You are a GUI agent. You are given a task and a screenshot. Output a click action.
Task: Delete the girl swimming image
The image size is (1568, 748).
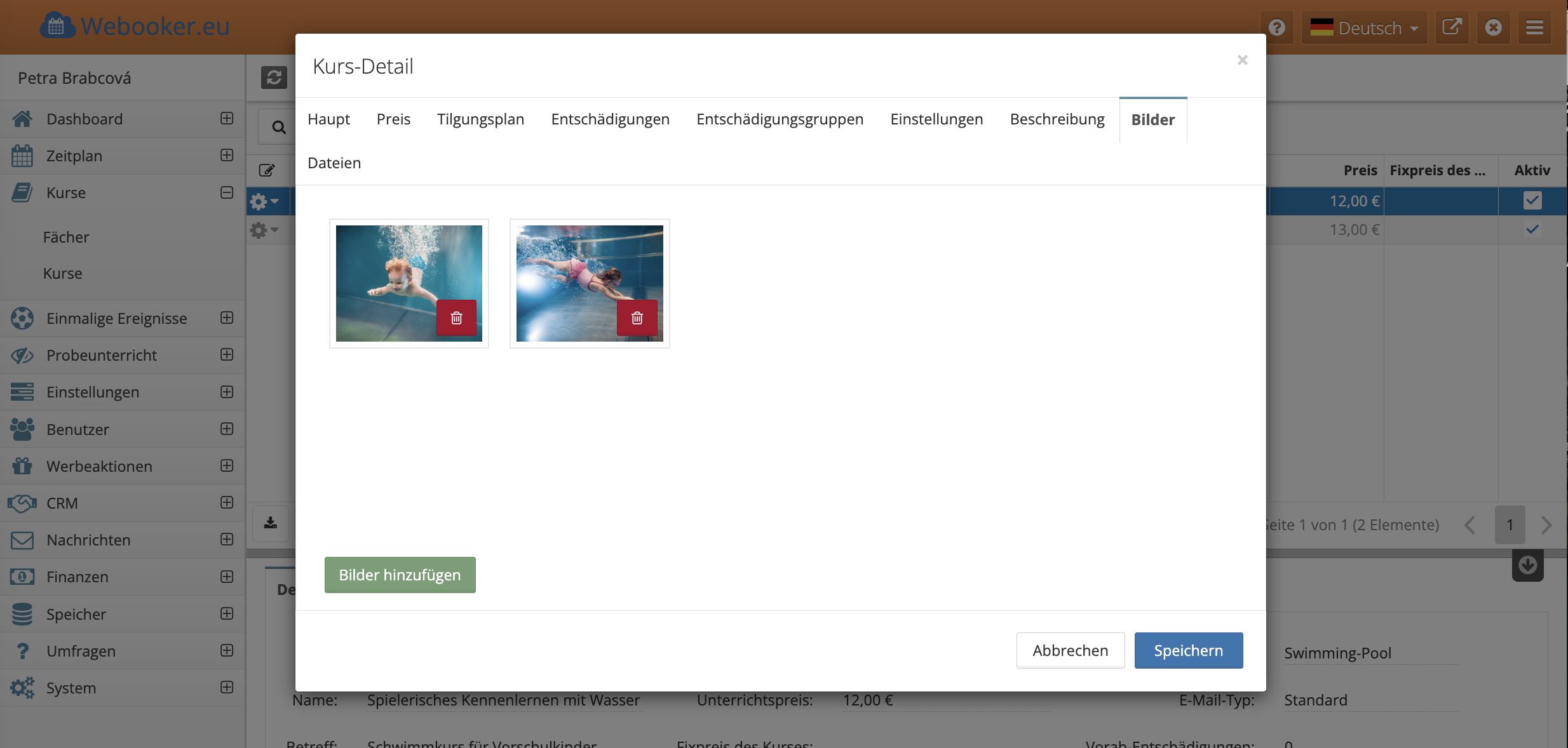pos(637,317)
